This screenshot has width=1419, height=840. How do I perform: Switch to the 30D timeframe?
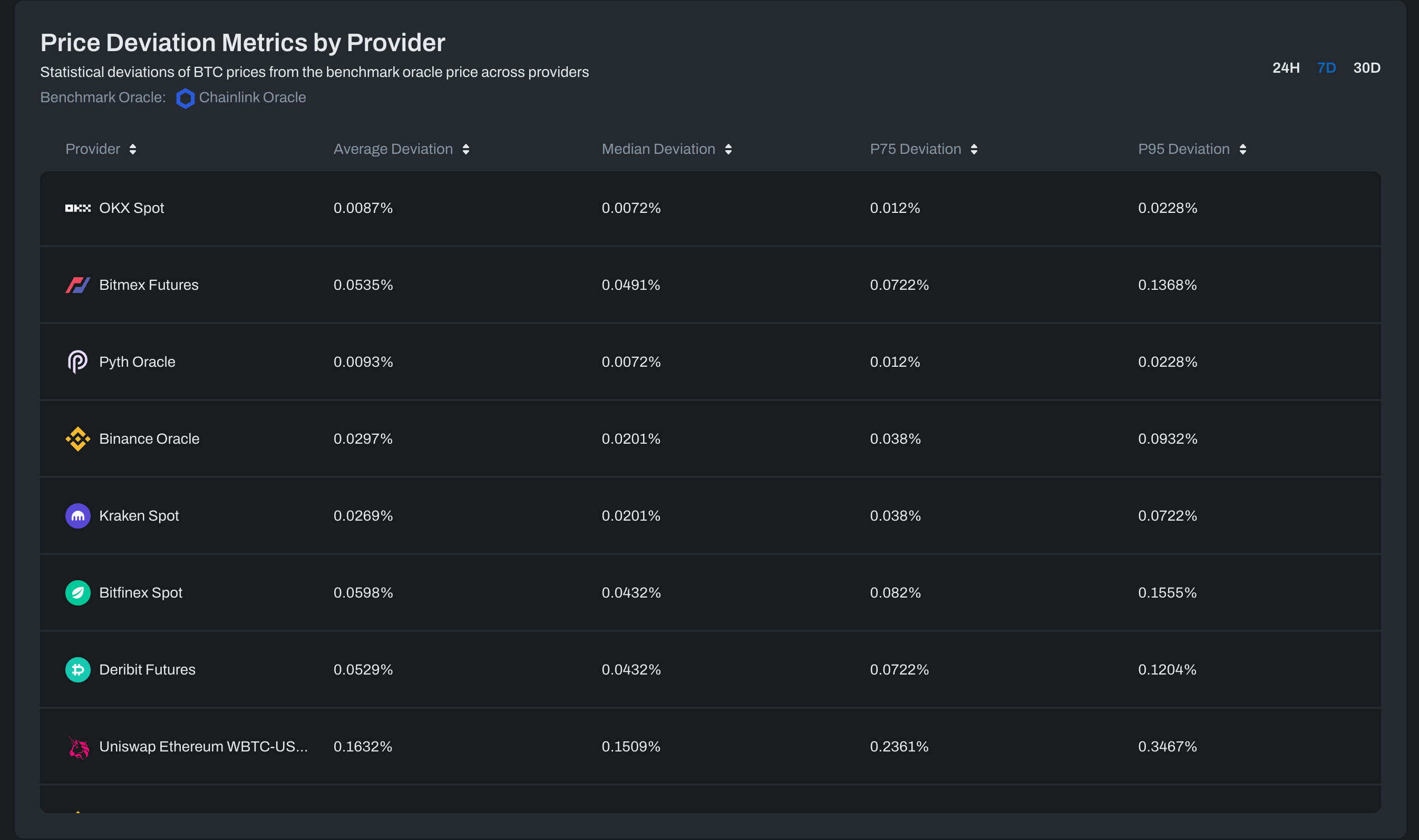tap(1366, 68)
